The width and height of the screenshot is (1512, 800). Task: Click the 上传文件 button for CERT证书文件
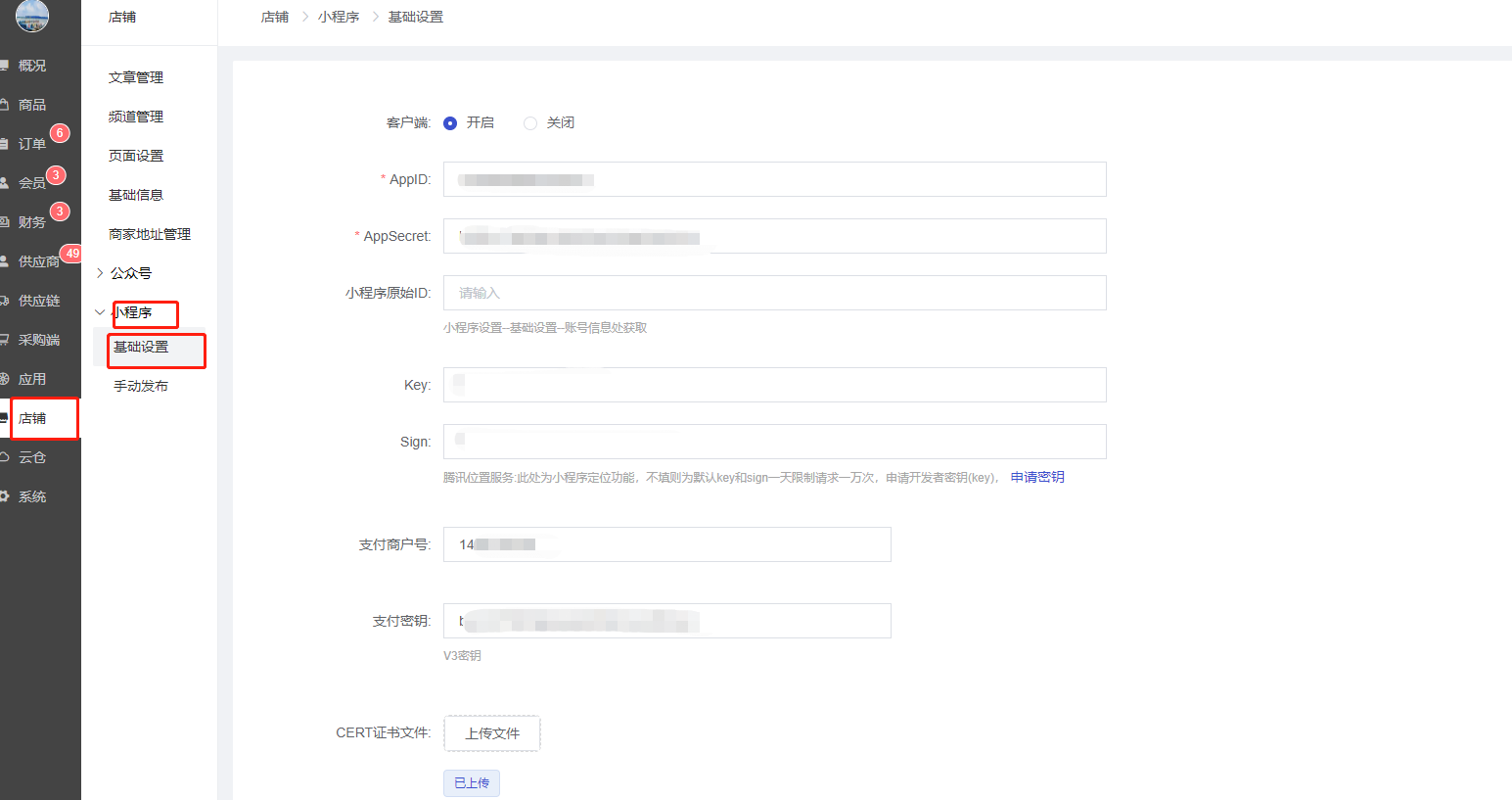coord(492,733)
